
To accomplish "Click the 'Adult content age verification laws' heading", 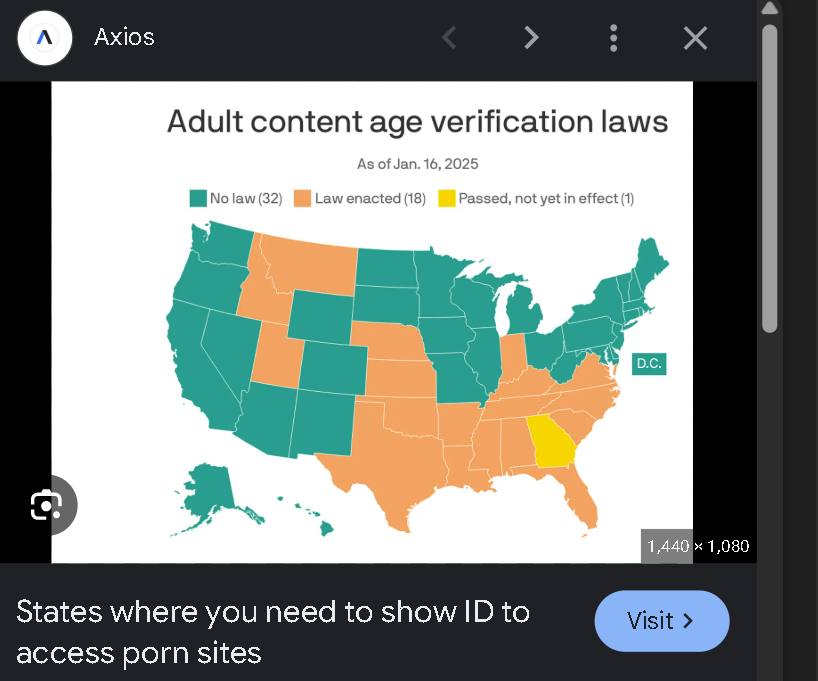I will tap(417, 123).
